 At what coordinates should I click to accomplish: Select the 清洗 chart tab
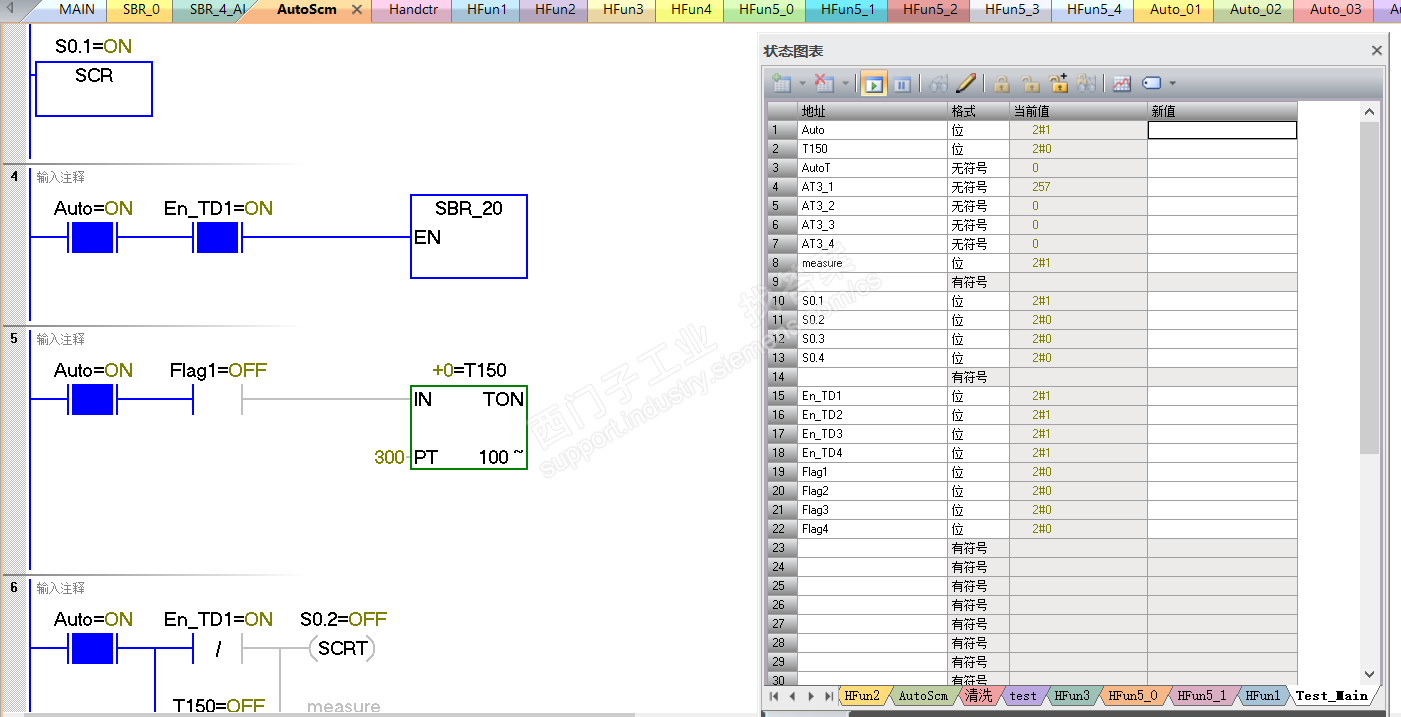pos(978,696)
